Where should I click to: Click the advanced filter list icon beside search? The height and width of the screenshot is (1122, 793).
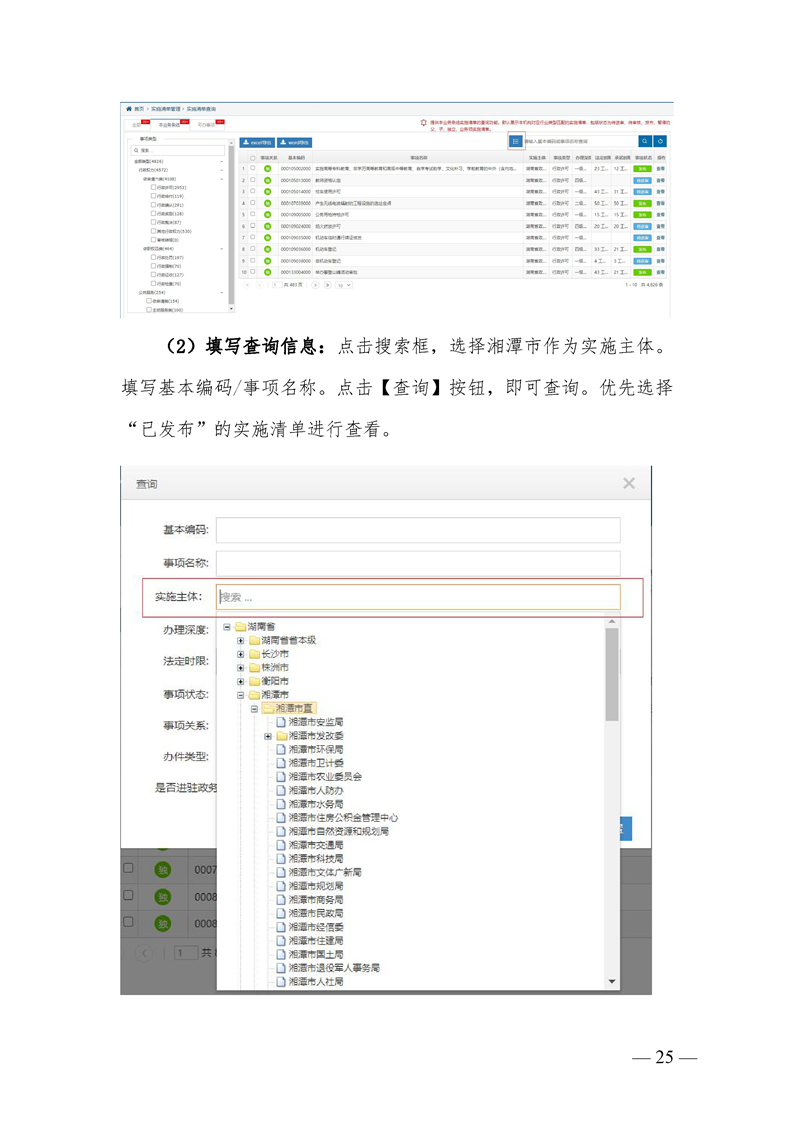point(515,141)
